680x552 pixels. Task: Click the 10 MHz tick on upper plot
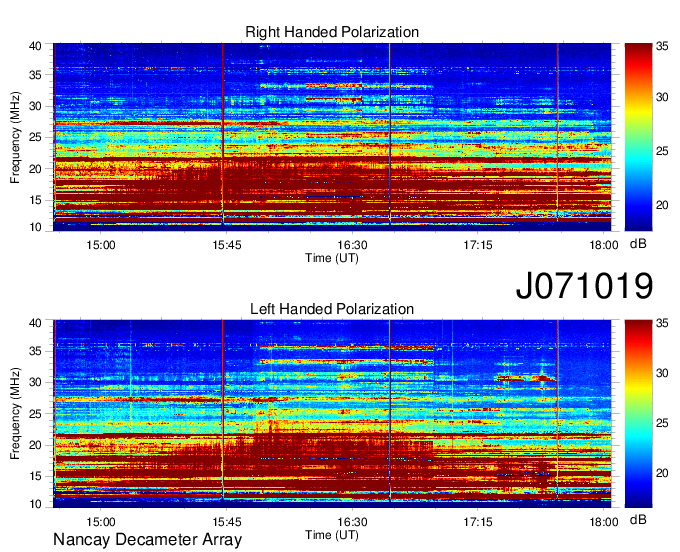(36, 227)
